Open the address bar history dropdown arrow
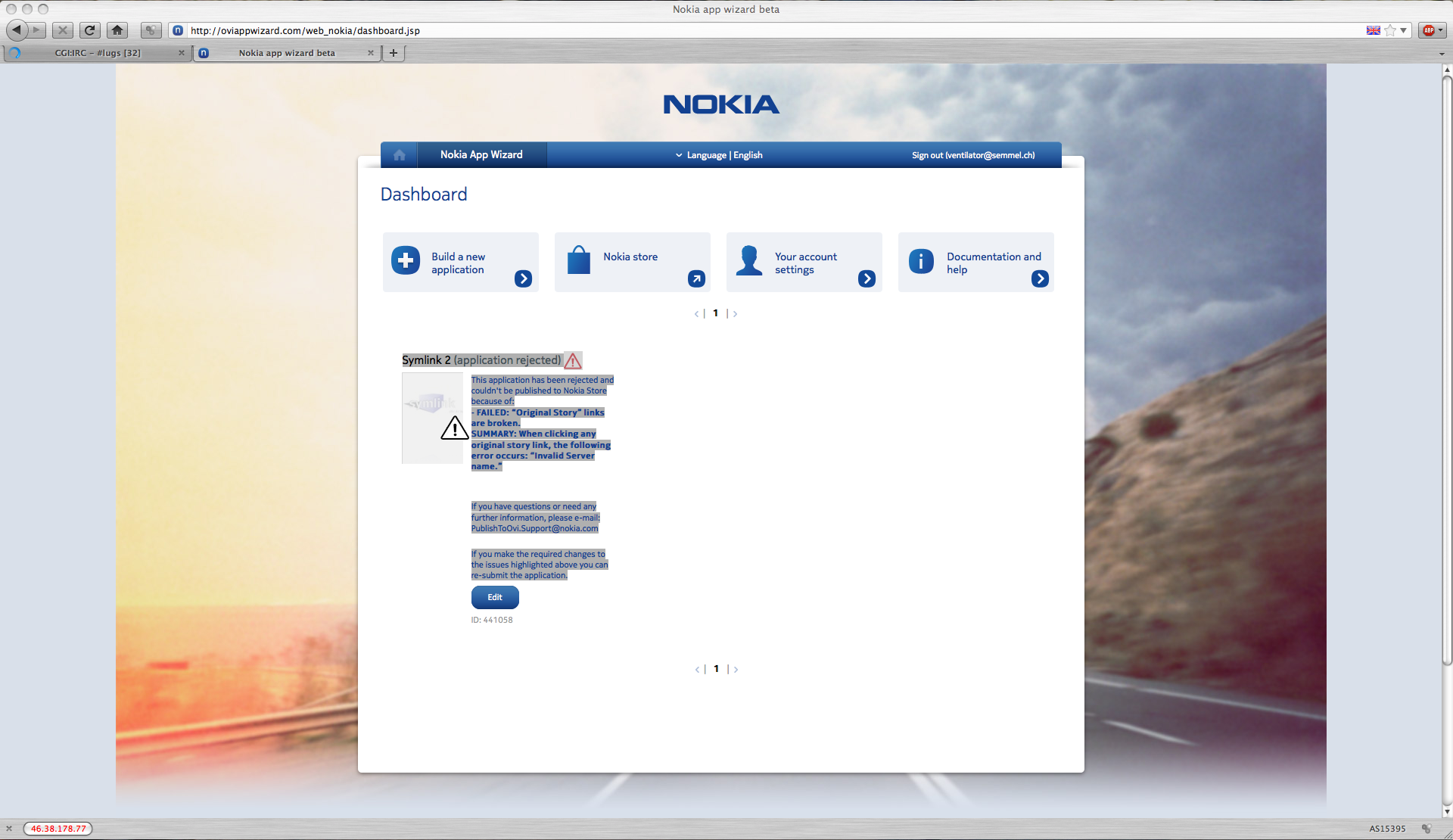The image size is (1453, 840). [1403, 30]
